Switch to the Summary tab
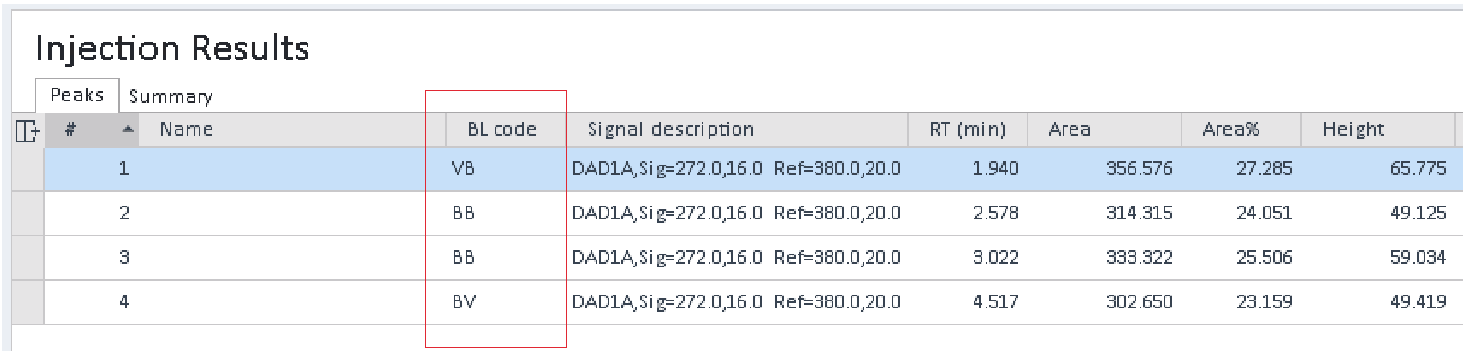The height and width of the screenshot is (360, 1477). [x=170, y=96]
